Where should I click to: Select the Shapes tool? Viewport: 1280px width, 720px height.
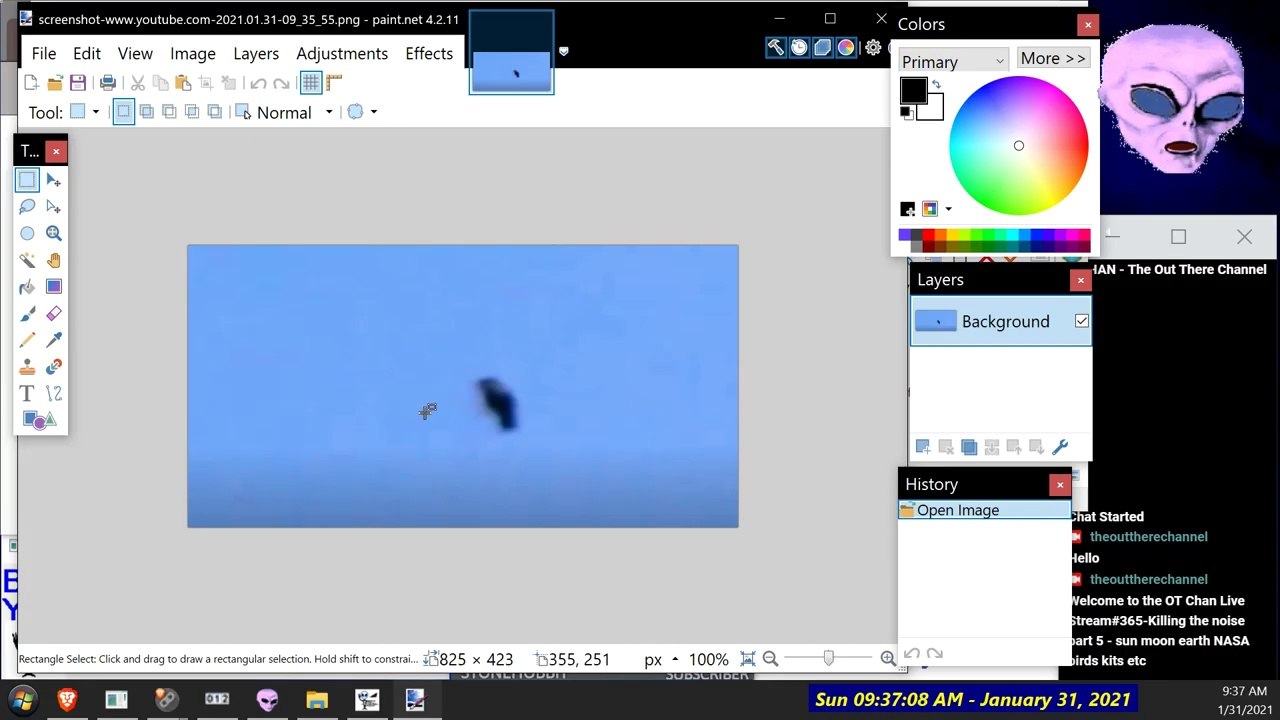coord(40,420)
